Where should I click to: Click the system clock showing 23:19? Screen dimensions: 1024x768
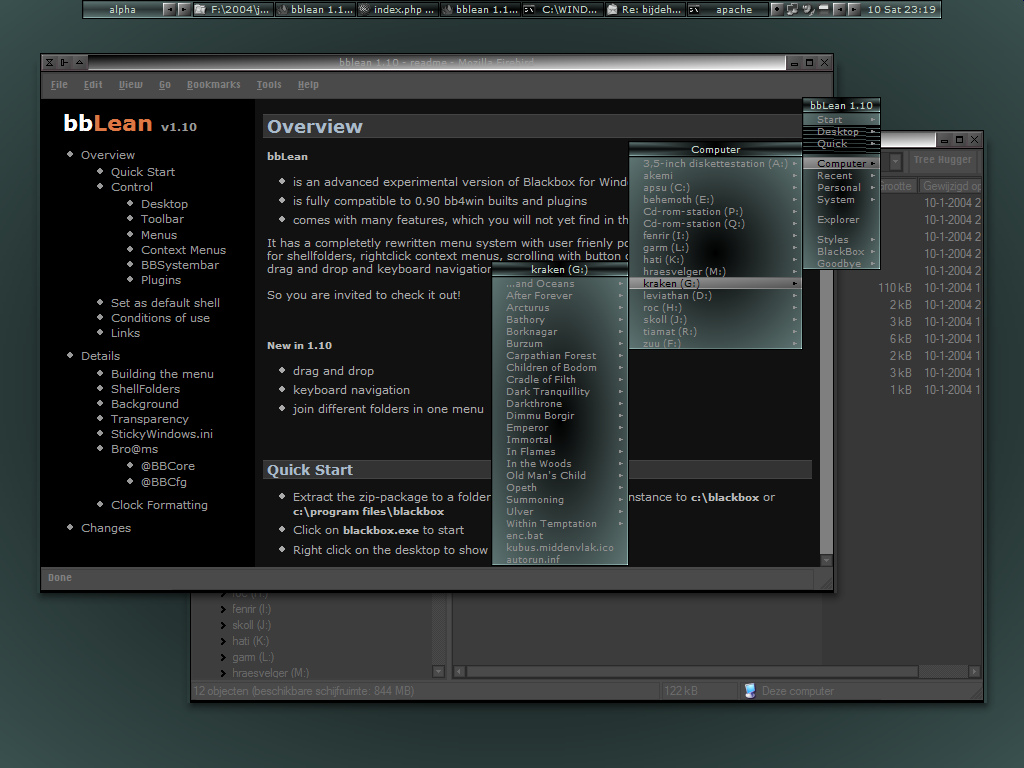[x=901, y=10]
